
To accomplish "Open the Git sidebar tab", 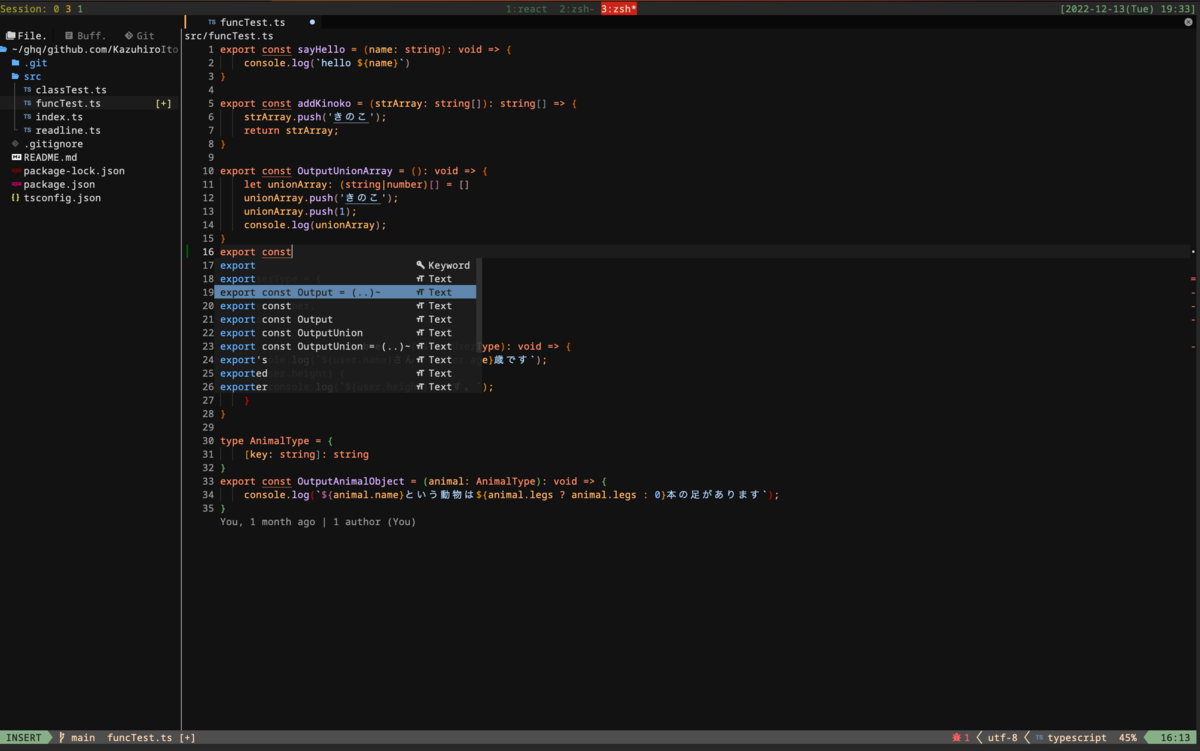I will (140, 35).
